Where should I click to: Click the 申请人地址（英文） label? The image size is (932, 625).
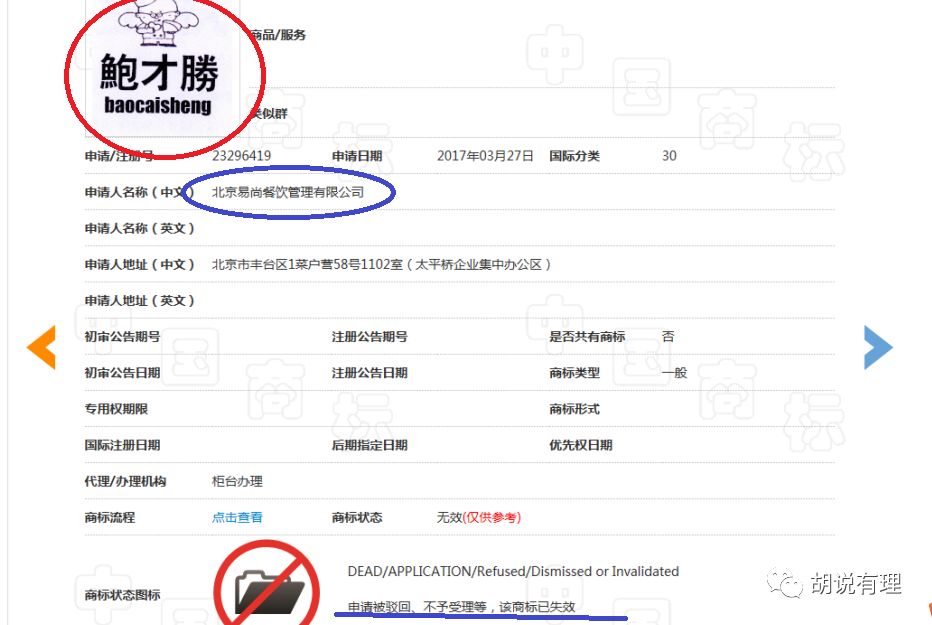pyautogui.click(x=140, y=301)
